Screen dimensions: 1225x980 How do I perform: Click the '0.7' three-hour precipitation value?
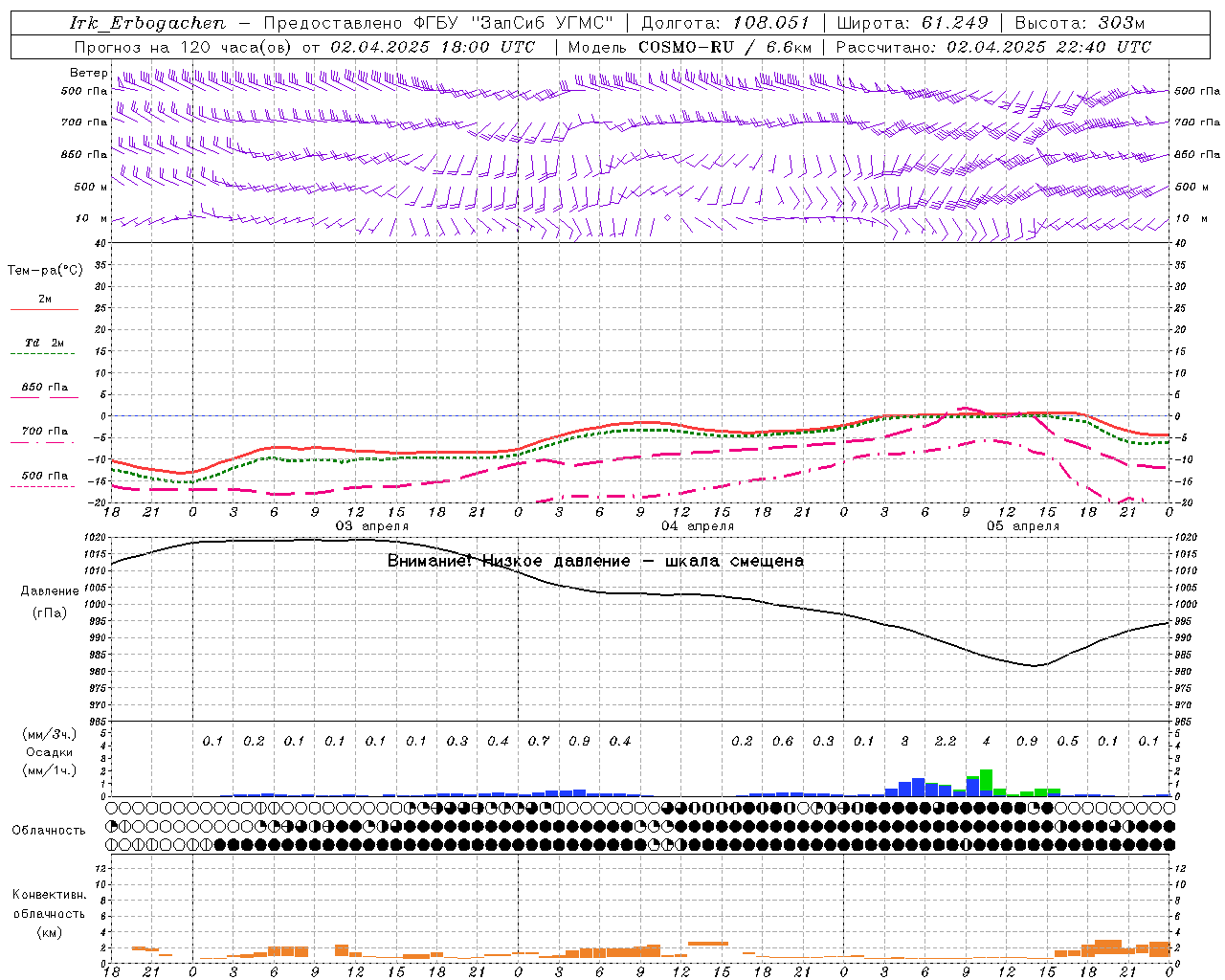click(539, 741)
